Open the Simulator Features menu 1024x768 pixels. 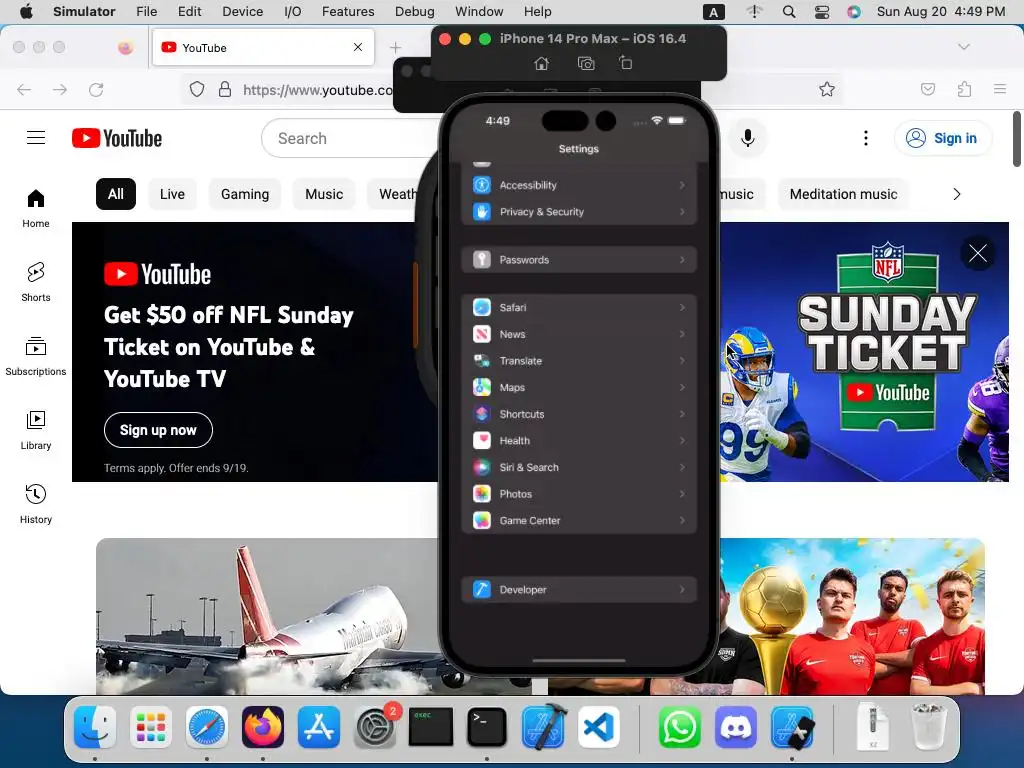(x=348, y=11)
